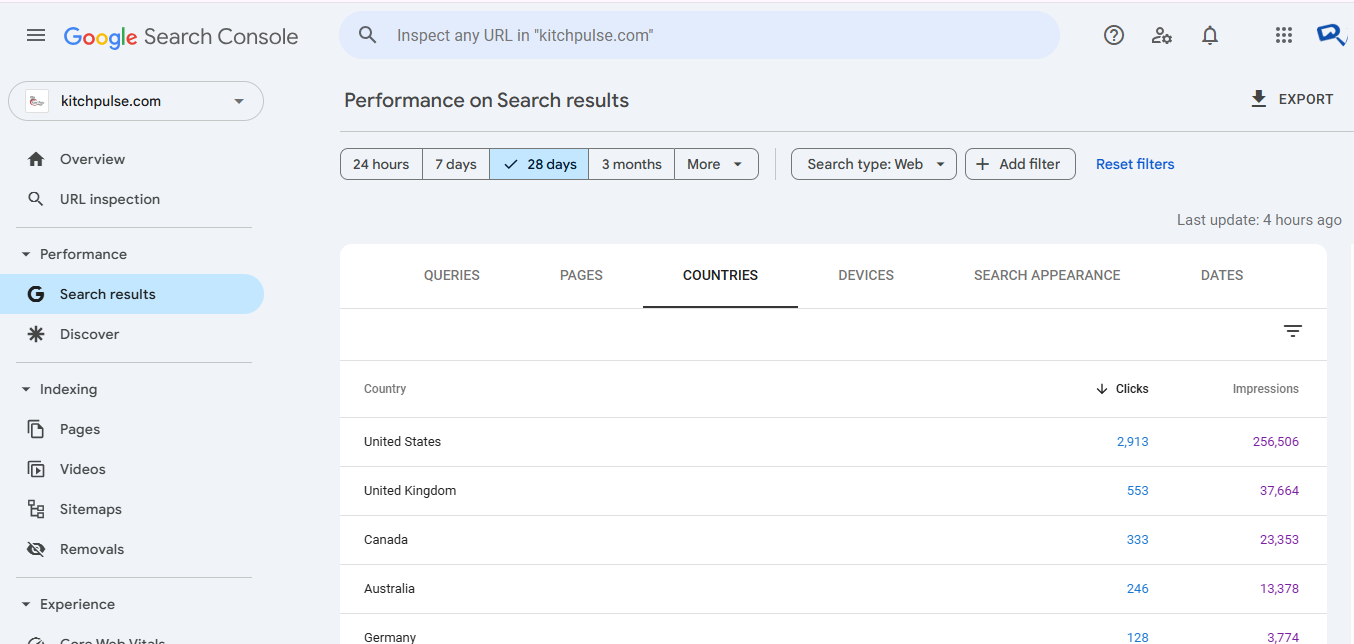1354x644 pixels.
Task: Collapse the Performance sidebar section
Action: tap(26, 254)
